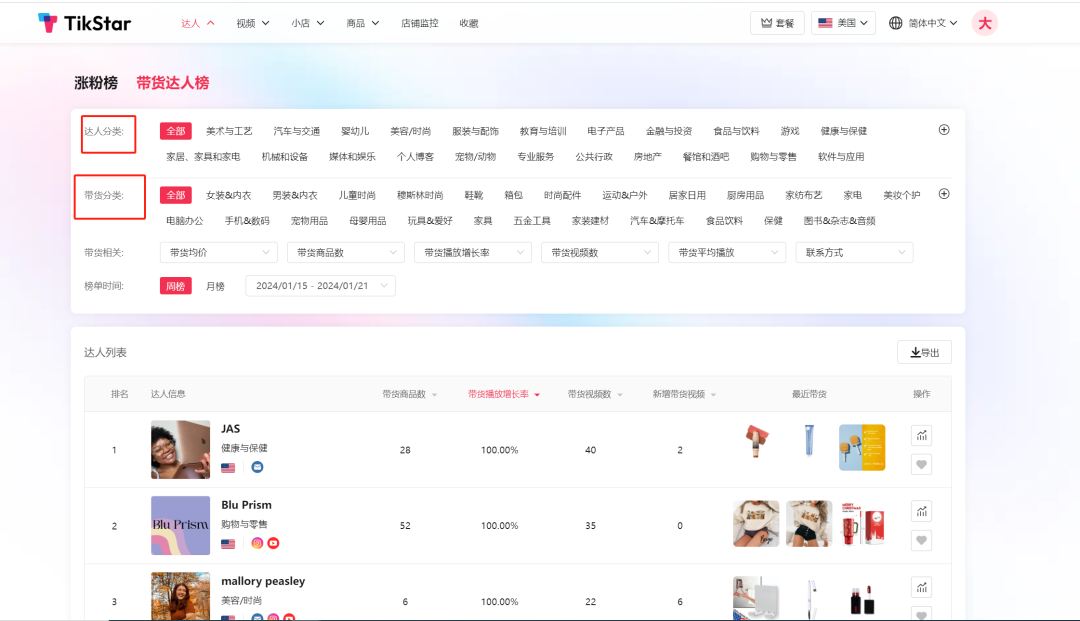Switch ranking period to 月榜
Screen dimensions: 1080x621
215,285
